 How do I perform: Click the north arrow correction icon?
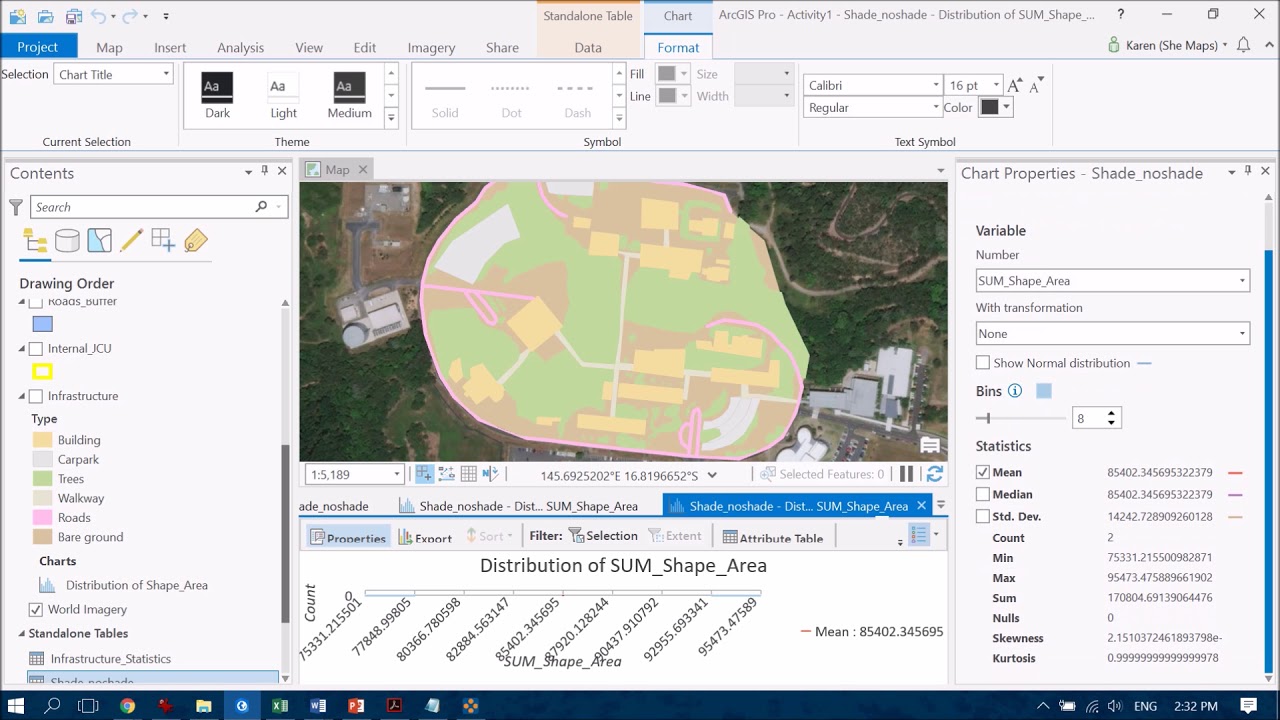490,474
